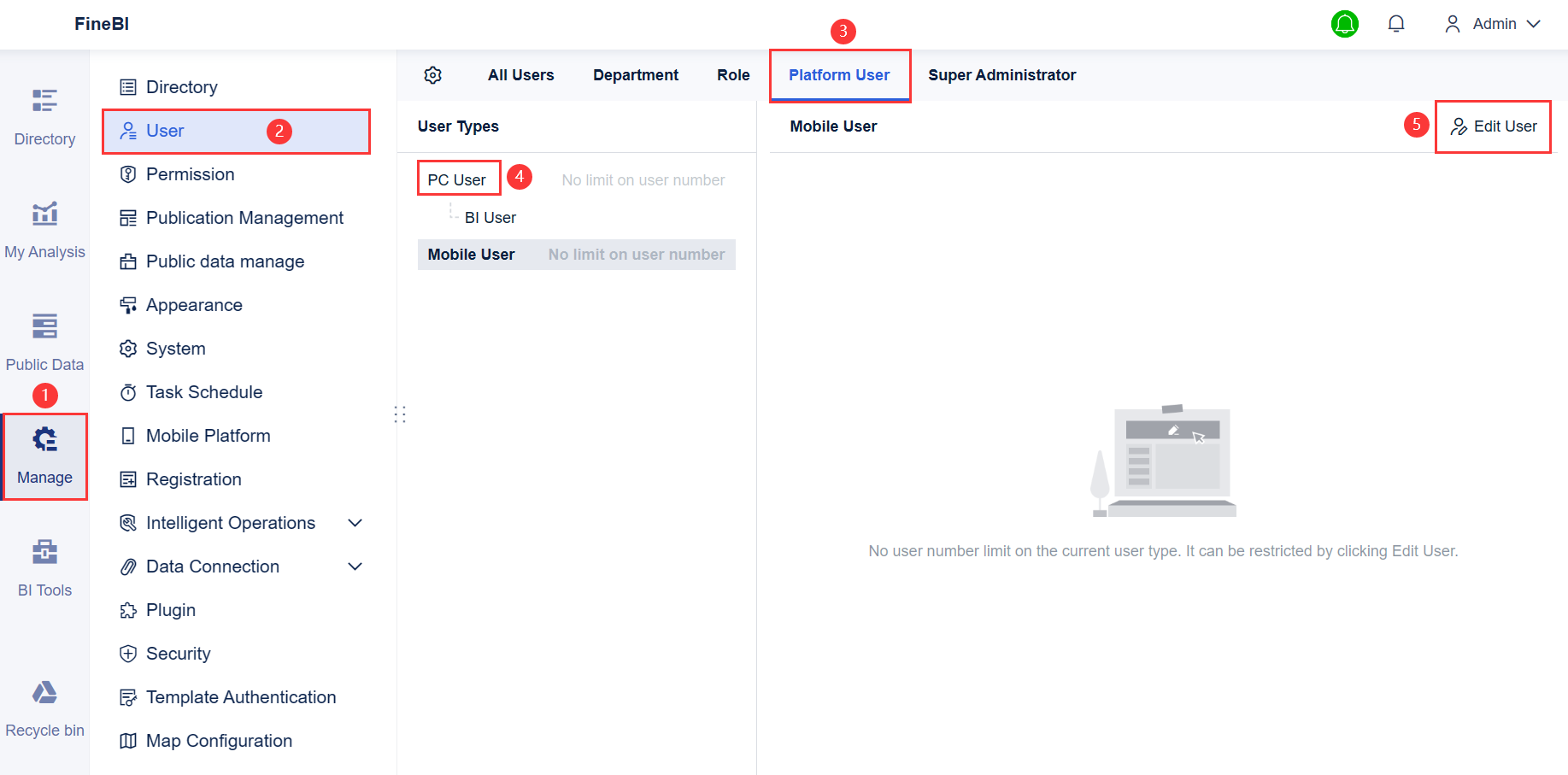
Task: Open the Recycle bin
Action: 44,707
